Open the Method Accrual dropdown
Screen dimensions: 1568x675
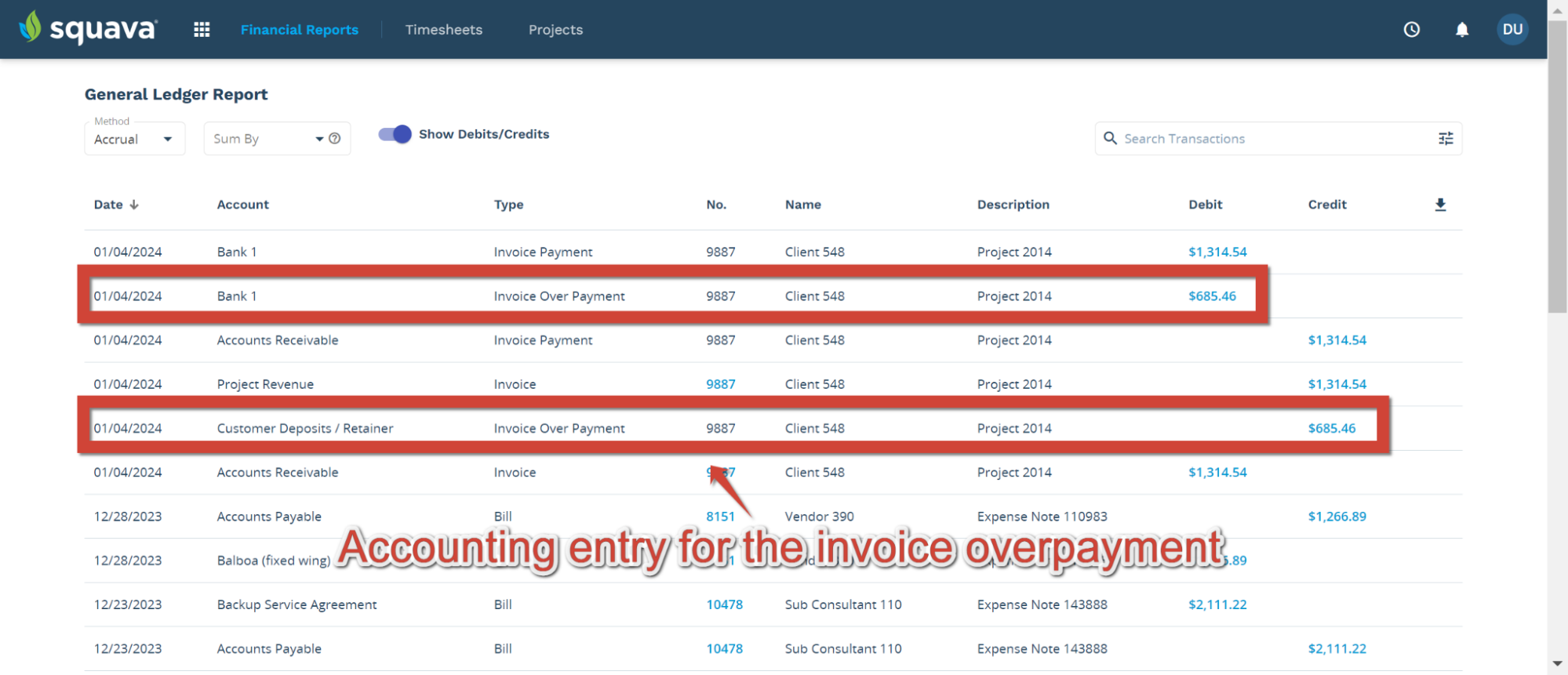pos(135,139)
